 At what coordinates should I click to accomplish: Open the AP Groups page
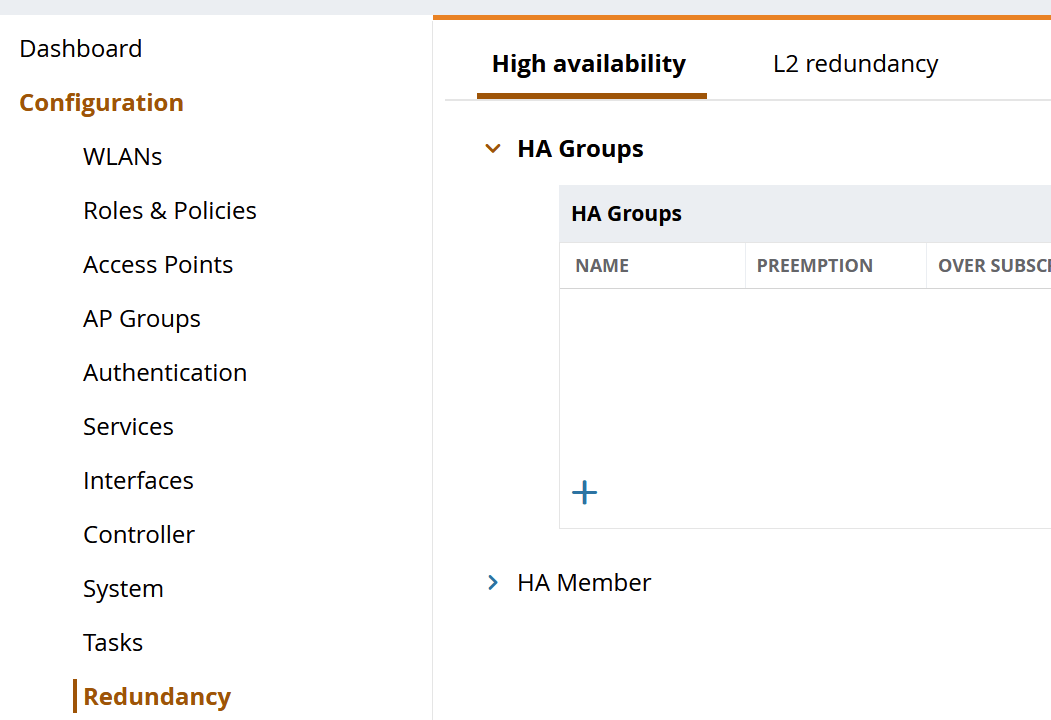142,318
